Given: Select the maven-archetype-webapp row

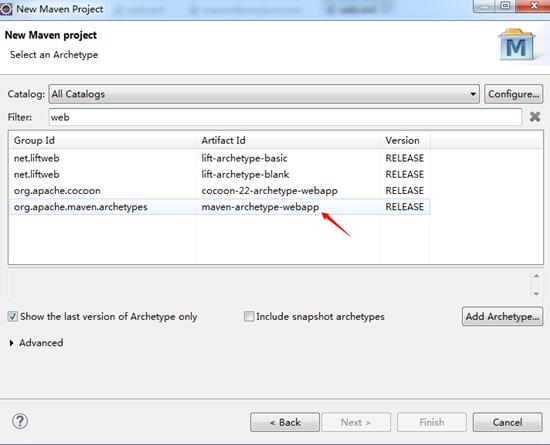Looking at the screenshot, I should [220, 207].
